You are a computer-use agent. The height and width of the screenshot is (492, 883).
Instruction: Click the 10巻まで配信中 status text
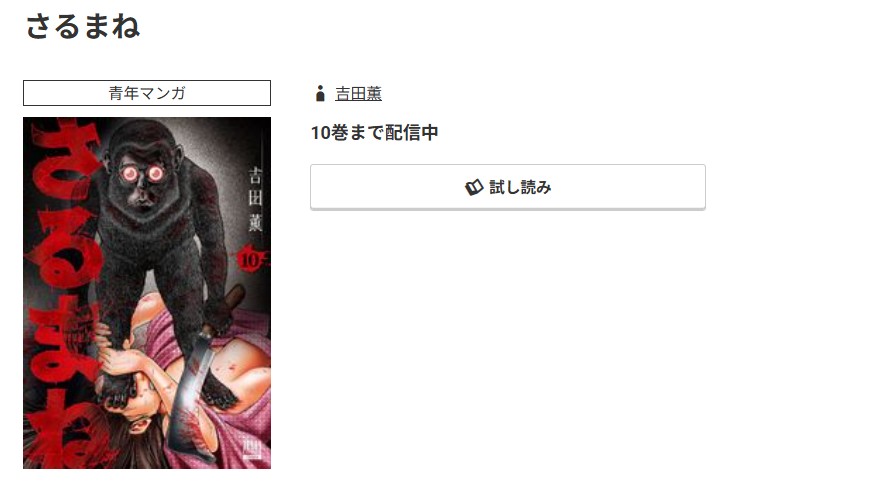pos(374,133)
